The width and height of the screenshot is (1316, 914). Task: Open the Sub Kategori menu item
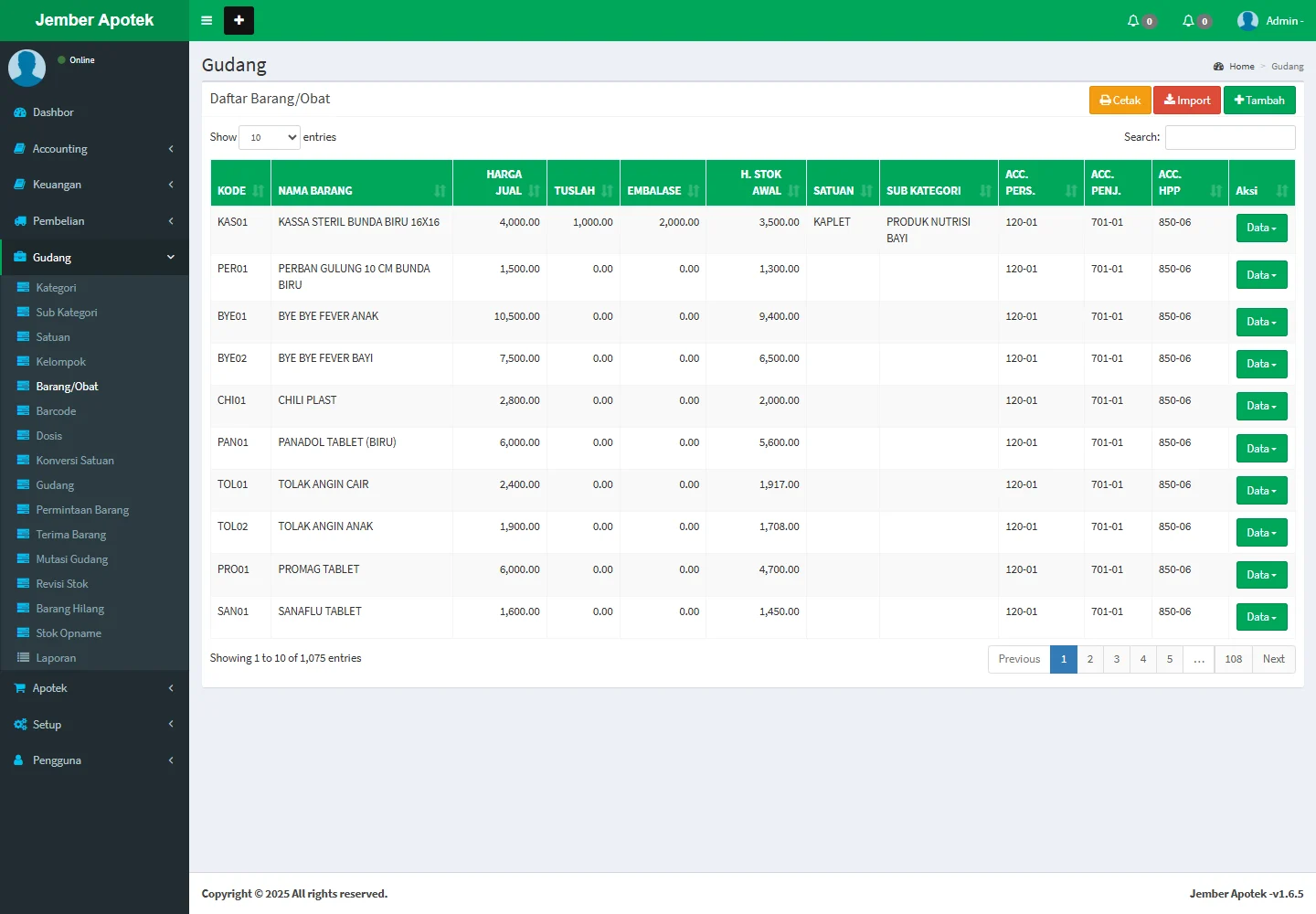click(67, 313)
